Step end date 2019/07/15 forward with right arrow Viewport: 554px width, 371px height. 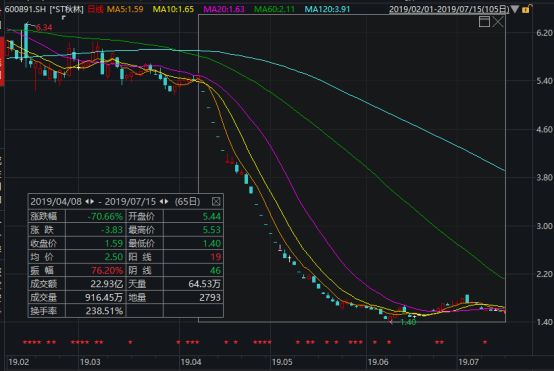click(x=166, y=201)
